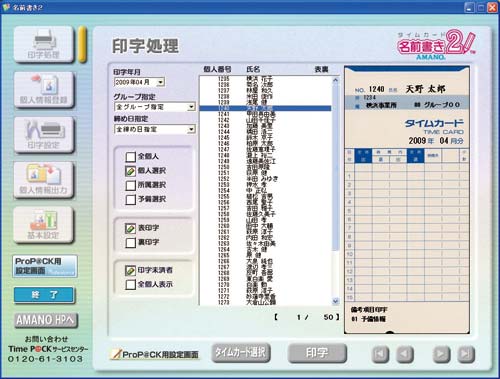Open the AMANO HPへ link button

[46, 320]
